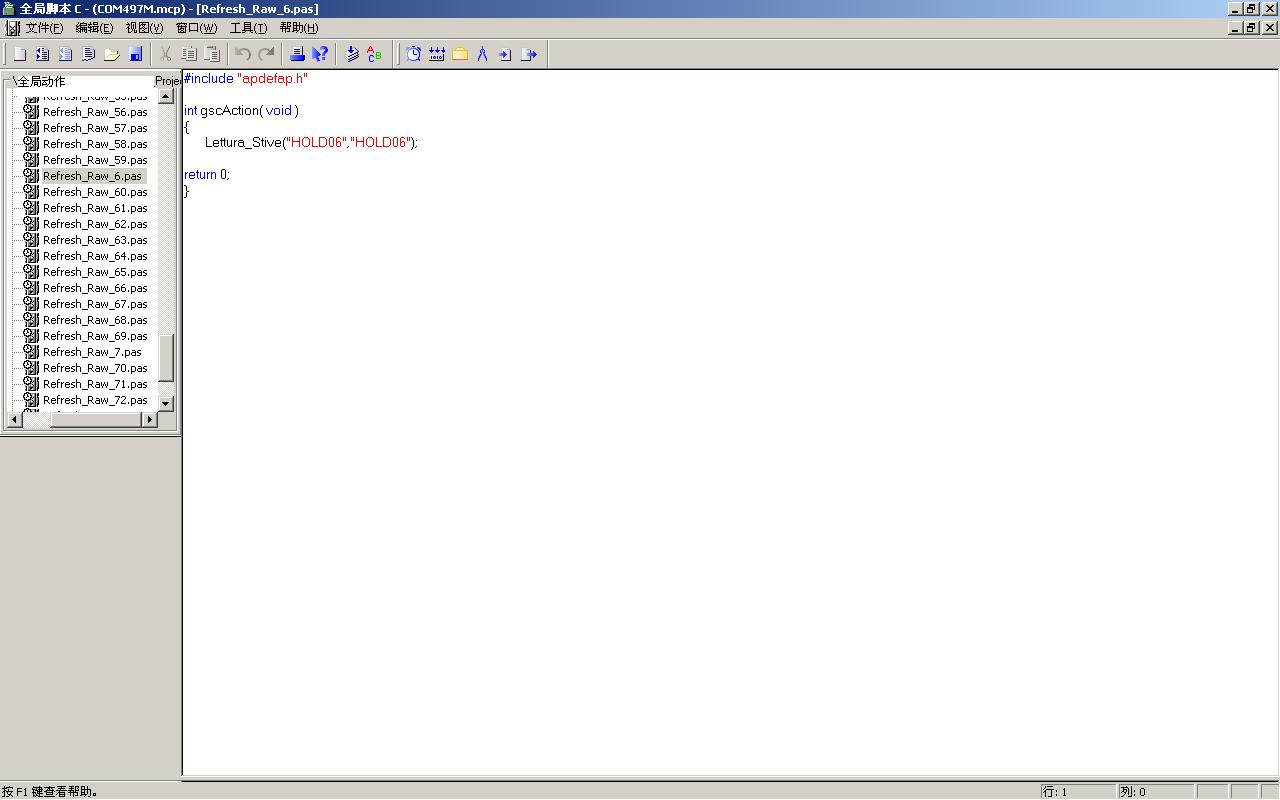Click the tree panel scroll-up arrow
This screenshot has width=1280, height=800.
tap(166, 97)
